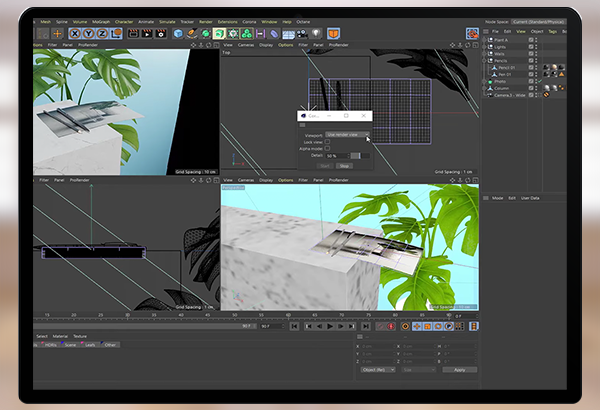This screenshot has height=410, width=600.
Task: Open the Object (Rel) coordinate dropdown
Action: (378, 370)
